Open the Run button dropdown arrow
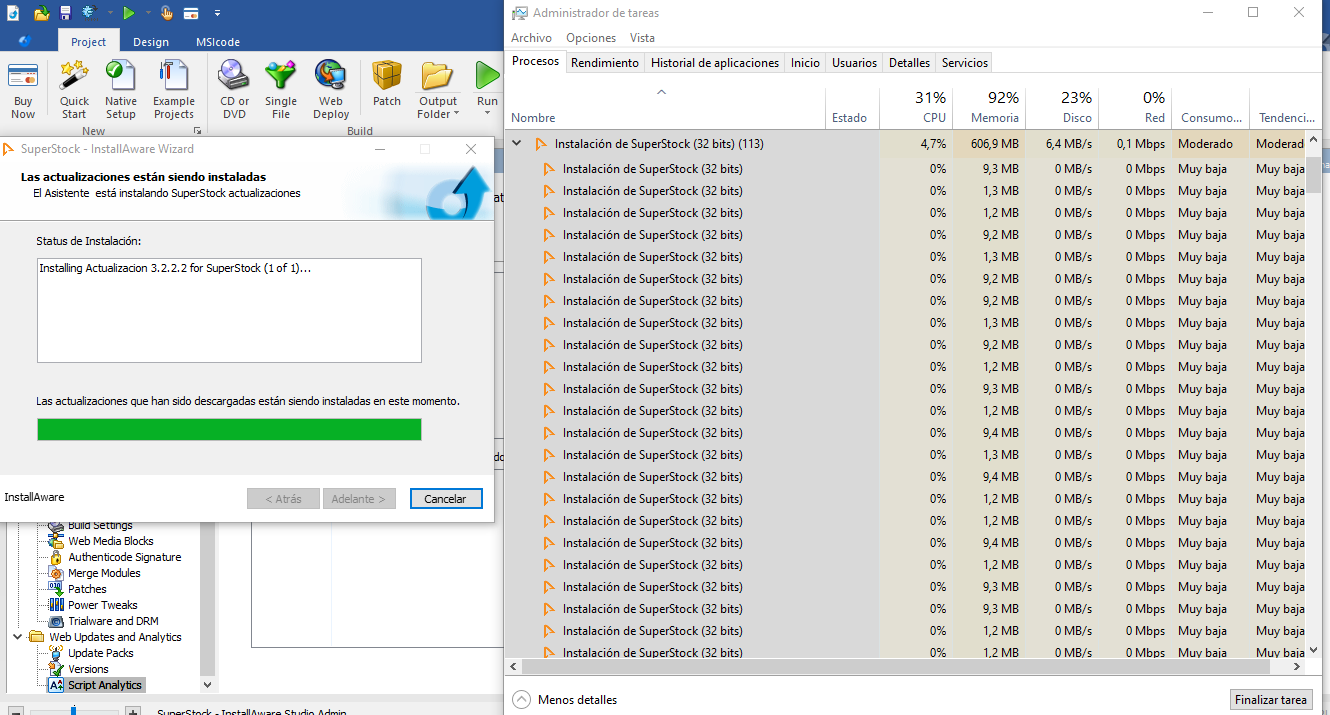1330x715 pixels. point(487,114)
